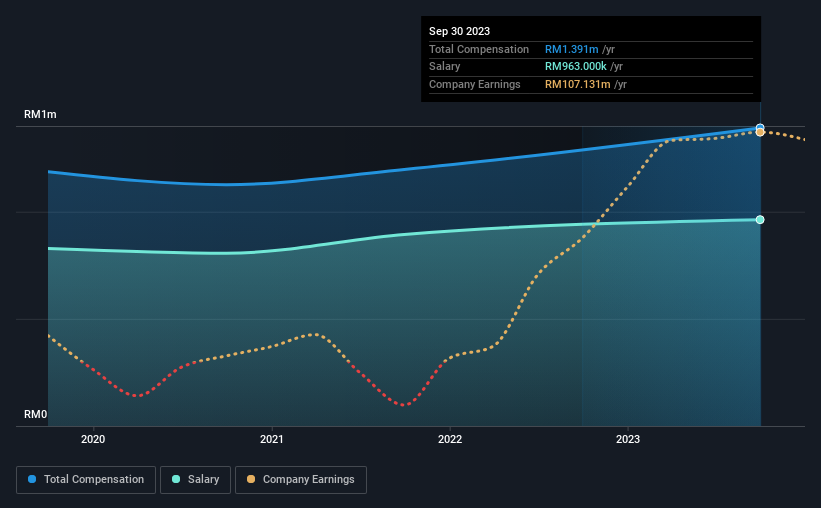Click the 2023 x-axis label
Image resolution: width=821 pixels, height=508 pixels.
pos(628,439)
